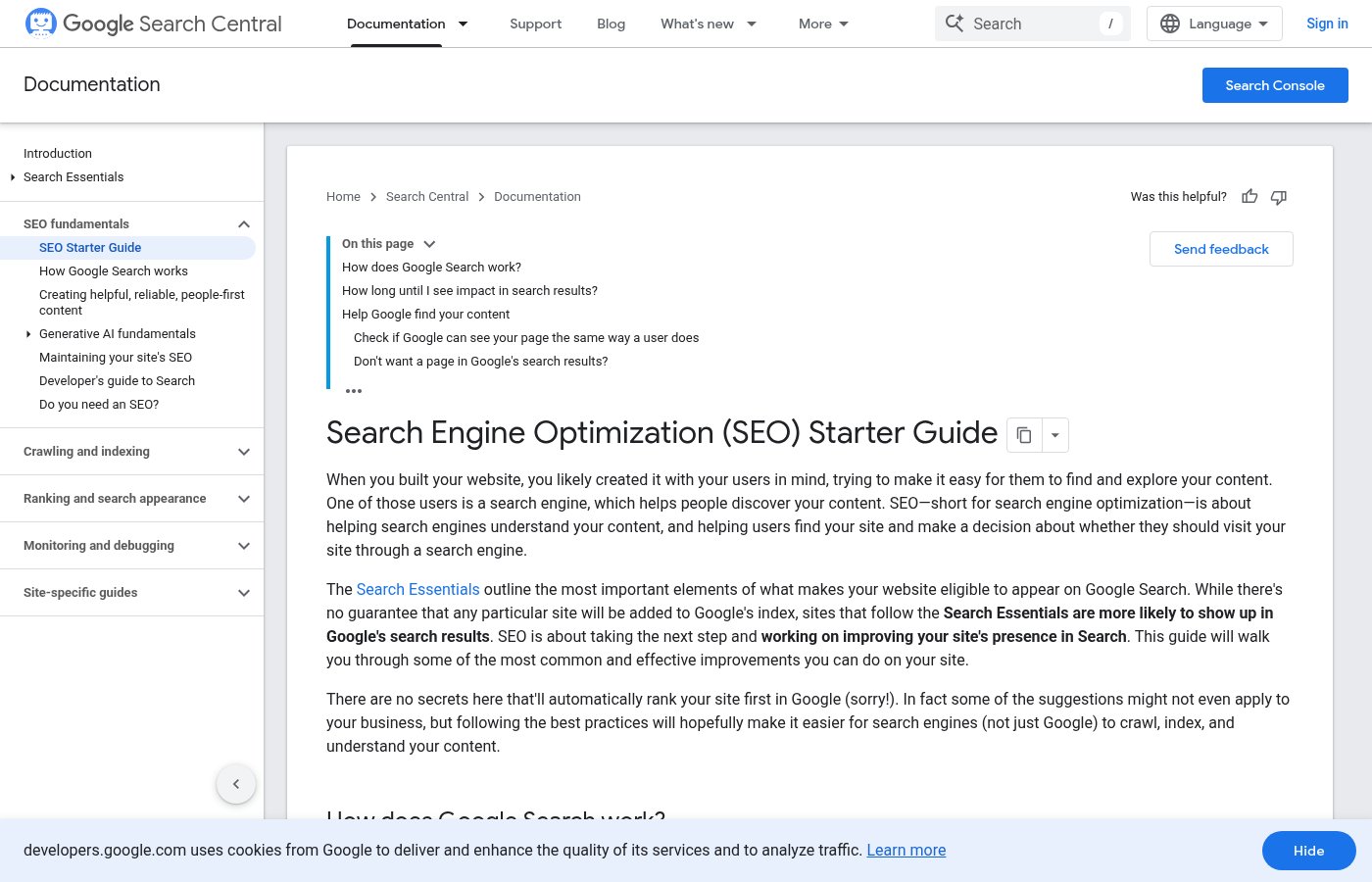This screenshot has width=1372, height=882.
Task: Open How Google Search works sidebar item
Action: (x=114, y=271)
